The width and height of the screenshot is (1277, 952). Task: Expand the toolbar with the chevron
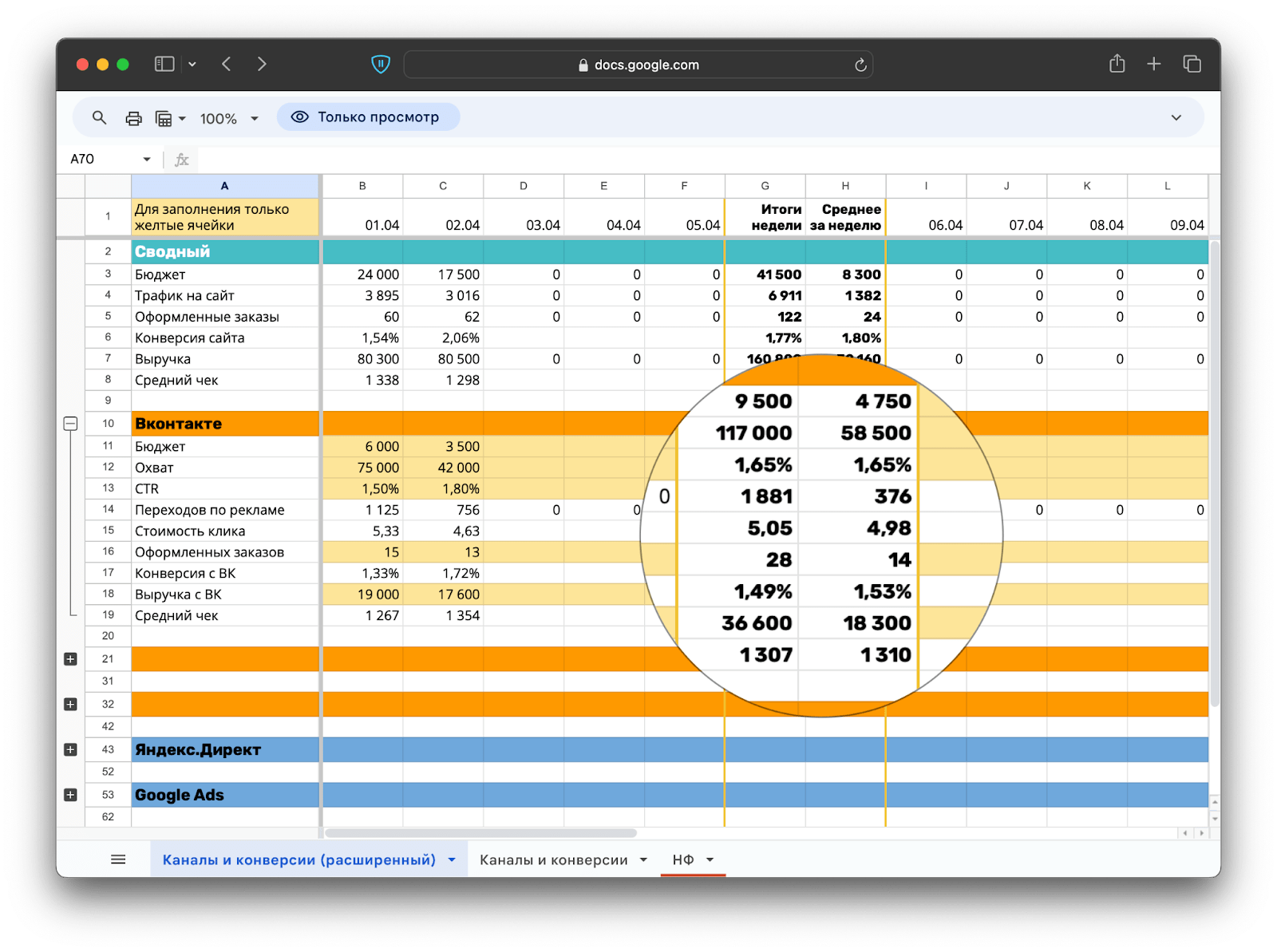tap(1176, 118)
